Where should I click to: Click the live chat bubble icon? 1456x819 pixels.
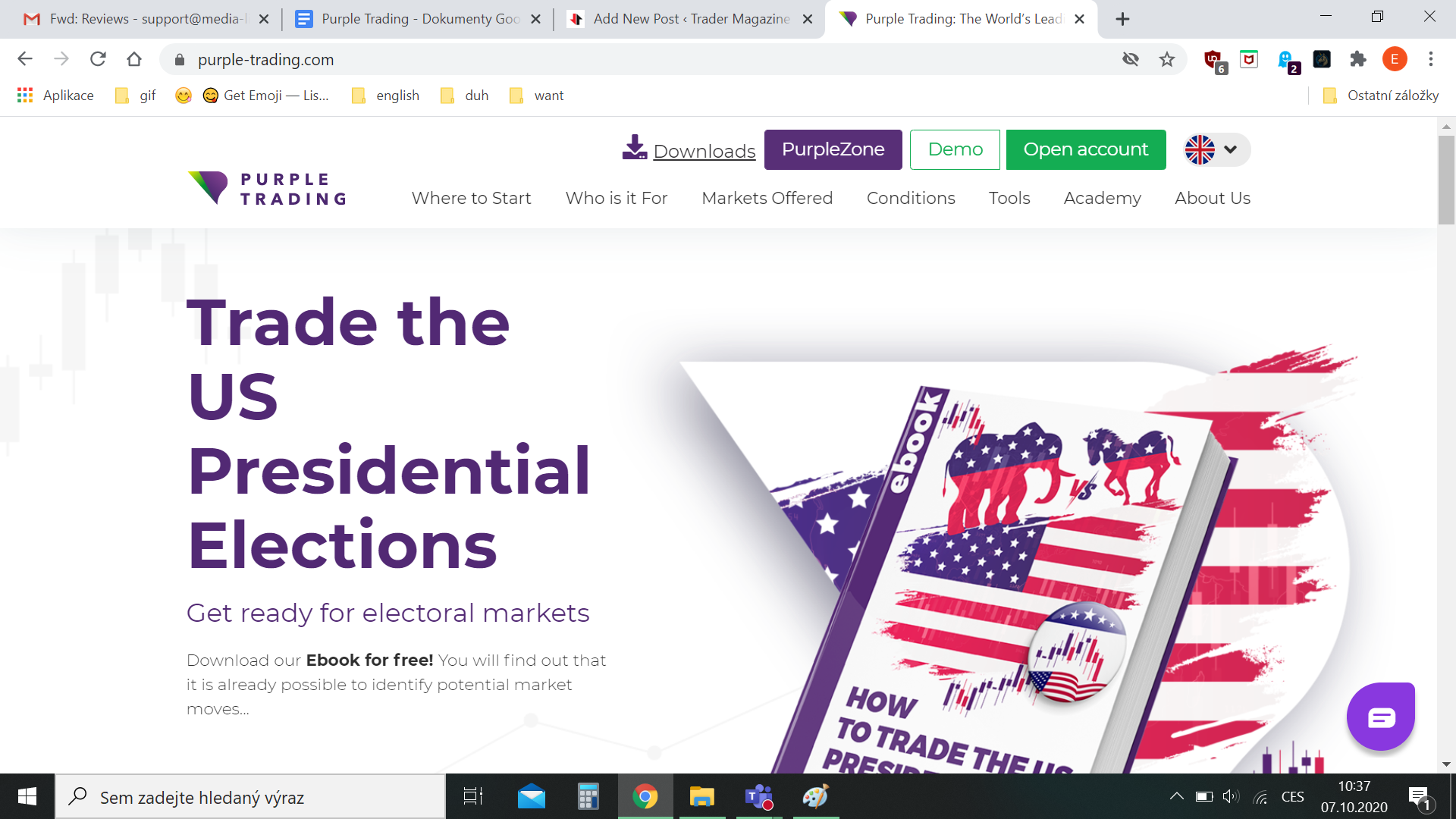1380,717
